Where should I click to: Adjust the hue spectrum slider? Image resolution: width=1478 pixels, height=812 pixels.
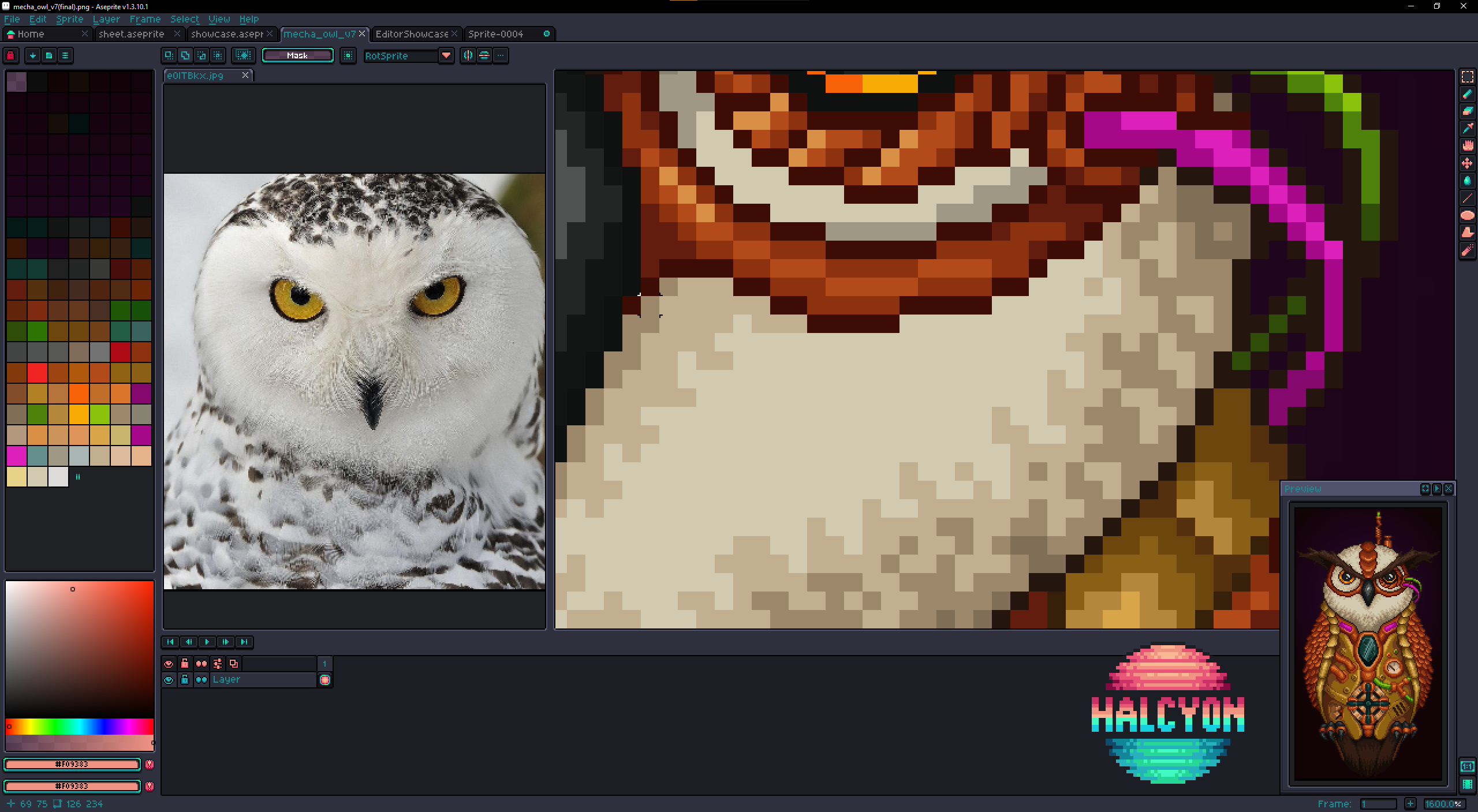pos(80,726)
